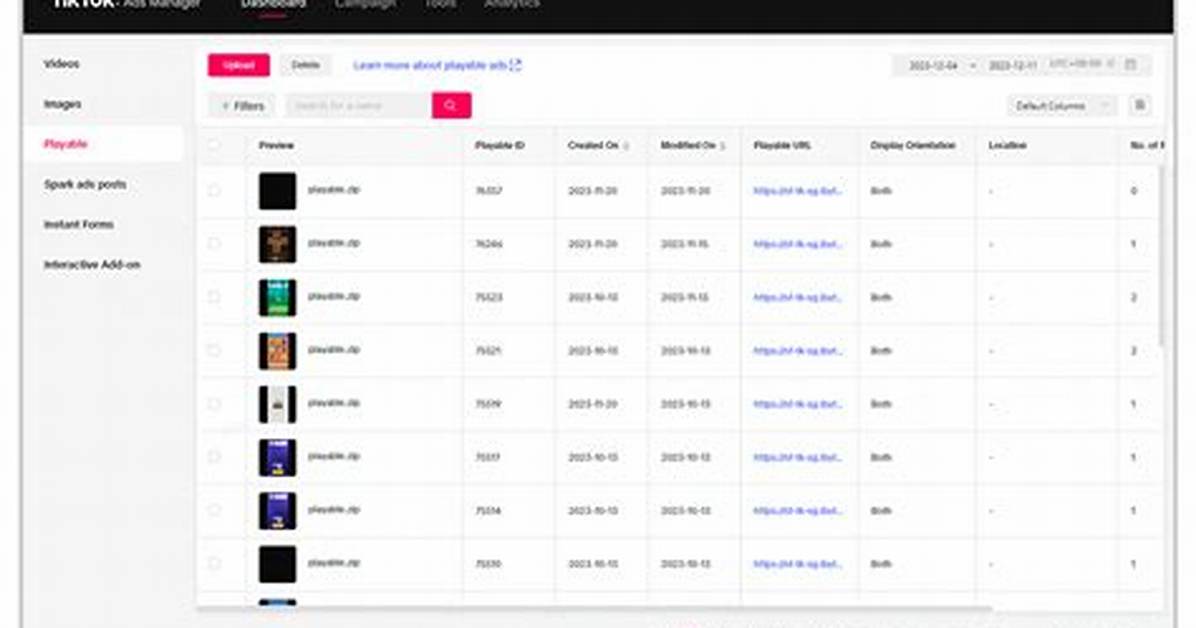The image size is (1196, 628).
Task: Open the calendar icon beside the date range
Action: point(1130,65)
